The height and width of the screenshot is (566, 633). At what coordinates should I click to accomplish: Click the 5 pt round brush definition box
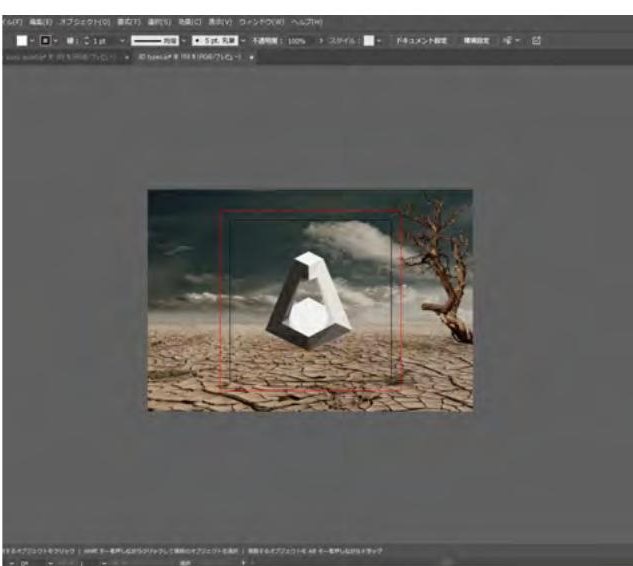pos(215,41)
